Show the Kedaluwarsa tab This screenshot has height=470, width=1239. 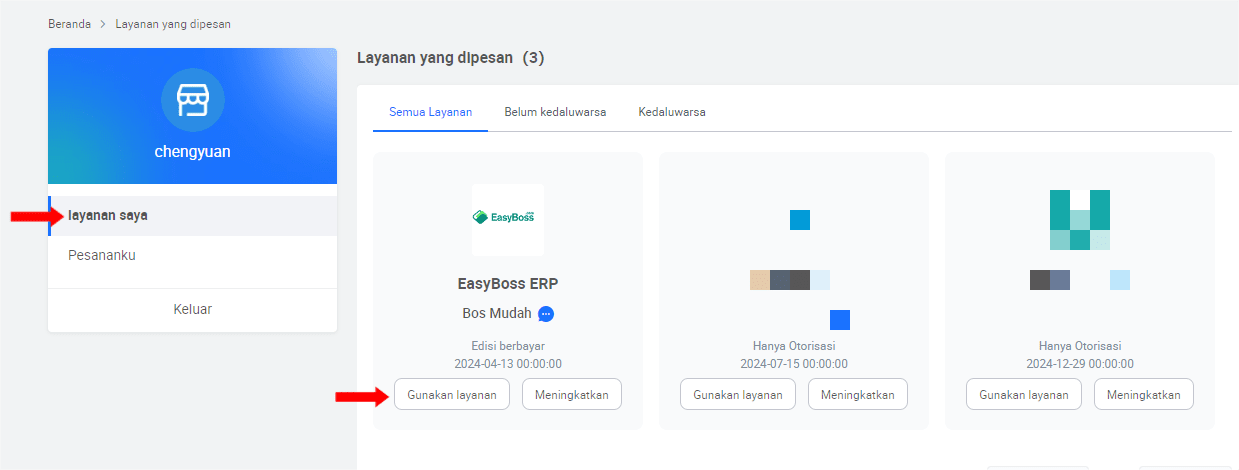point(672,112)
